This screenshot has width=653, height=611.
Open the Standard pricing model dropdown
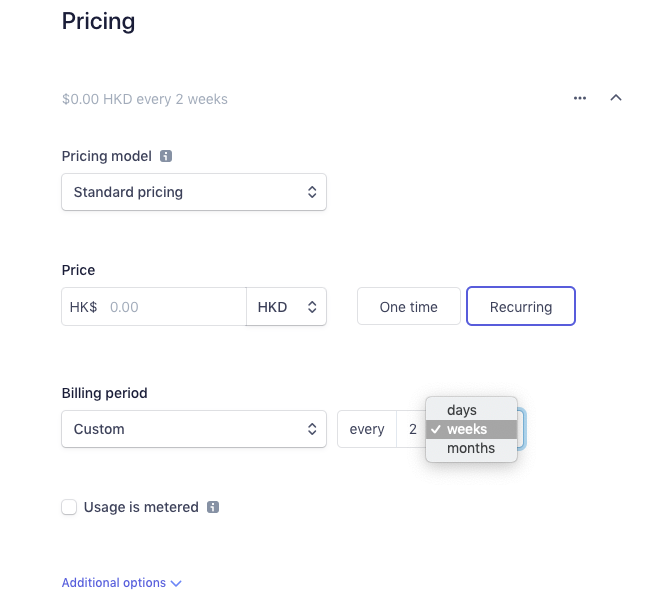tap(194, 192)
